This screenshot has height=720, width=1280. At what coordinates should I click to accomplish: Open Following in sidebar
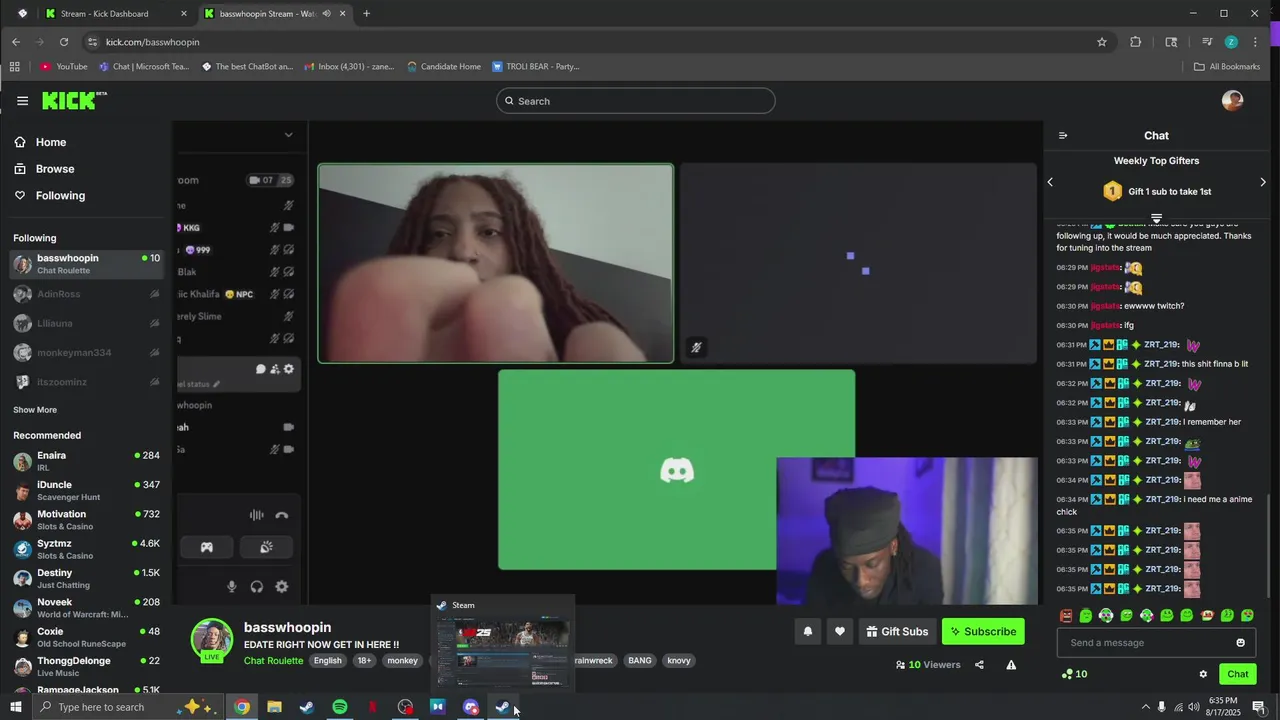60,196
